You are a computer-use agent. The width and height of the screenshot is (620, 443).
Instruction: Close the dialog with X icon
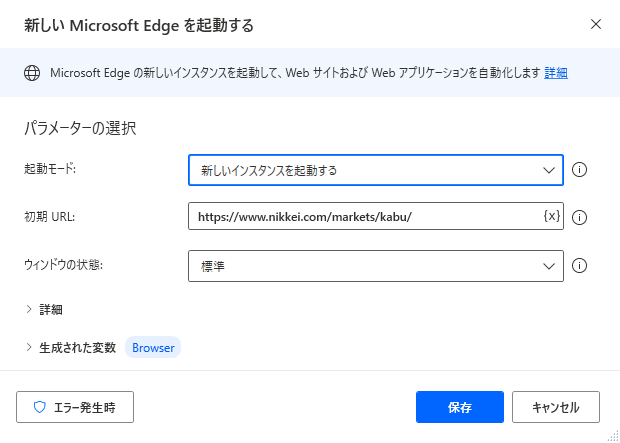(x=596, y=25)
